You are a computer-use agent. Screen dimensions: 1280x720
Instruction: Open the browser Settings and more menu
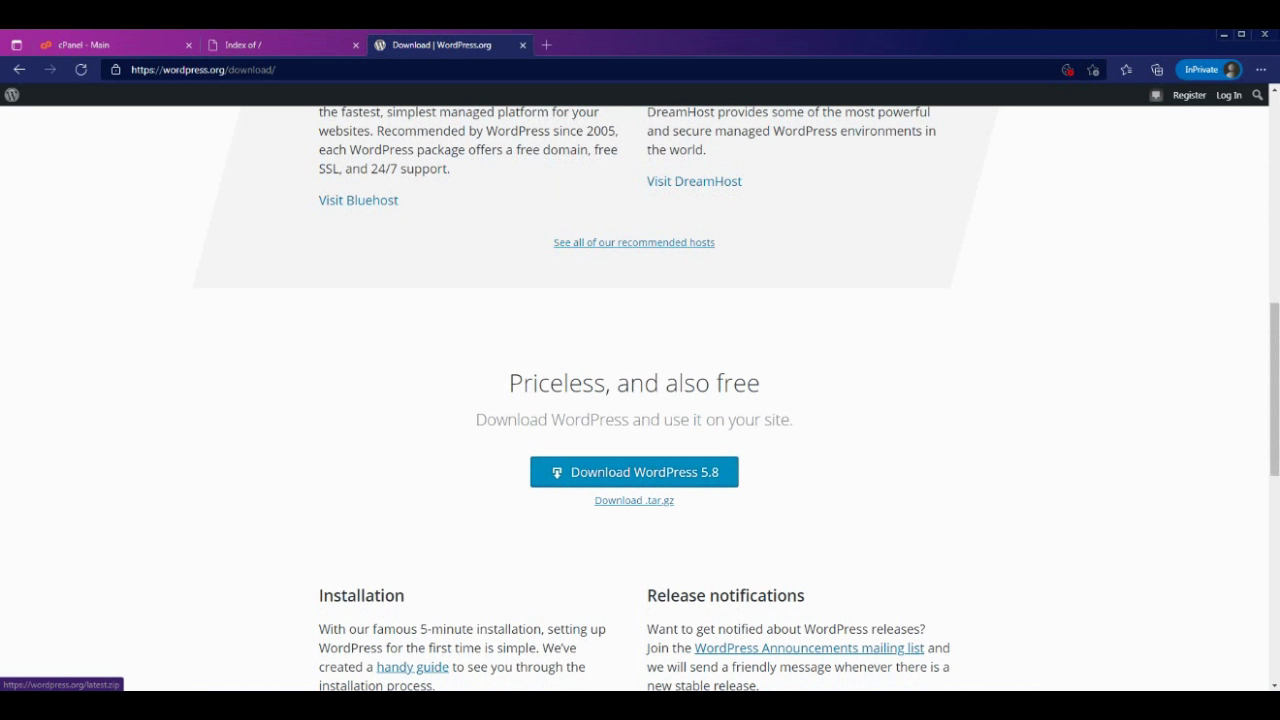1261,70
